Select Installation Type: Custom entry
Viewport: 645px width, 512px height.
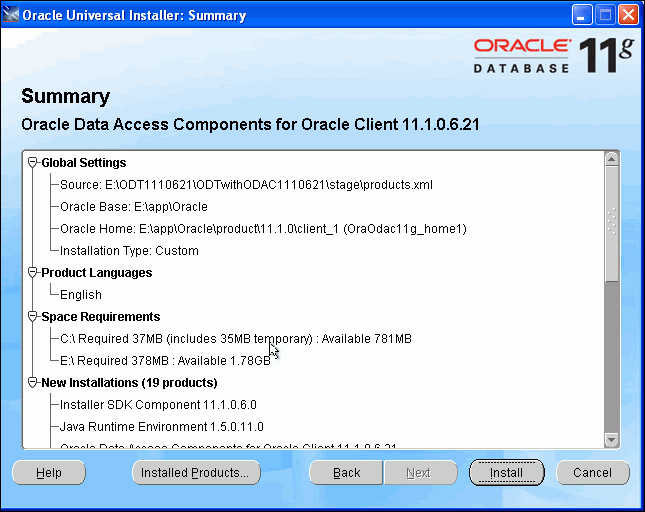click(129, 251)
